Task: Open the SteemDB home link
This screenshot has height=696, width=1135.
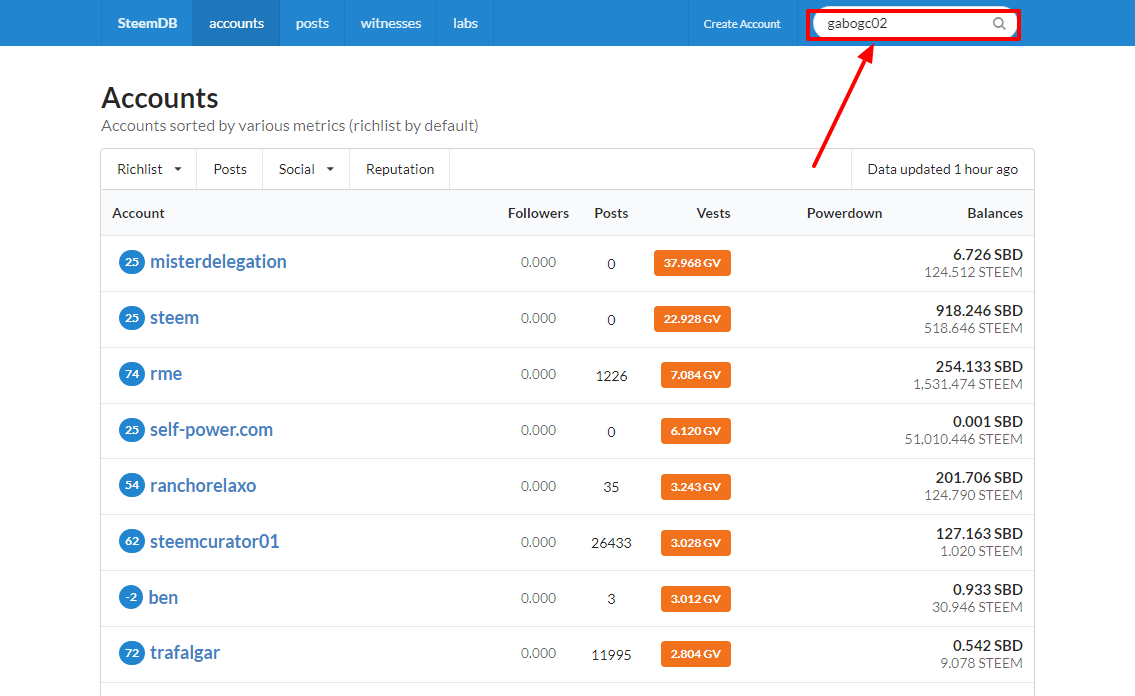Action: (147, 23)
